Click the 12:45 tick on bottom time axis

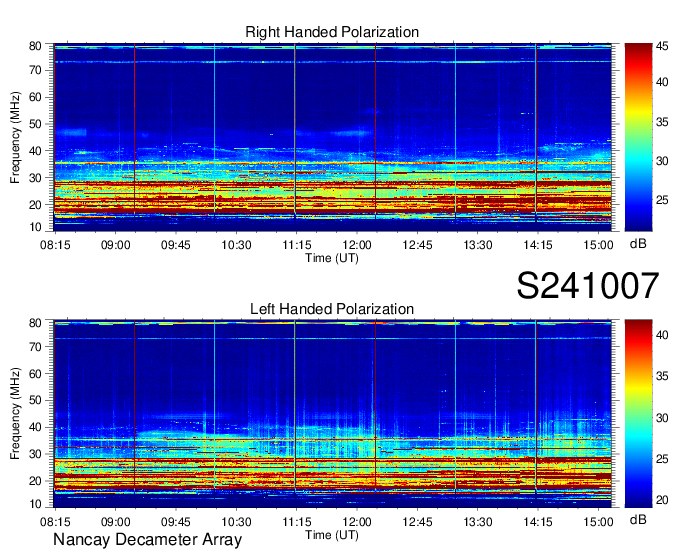[417, 522]
